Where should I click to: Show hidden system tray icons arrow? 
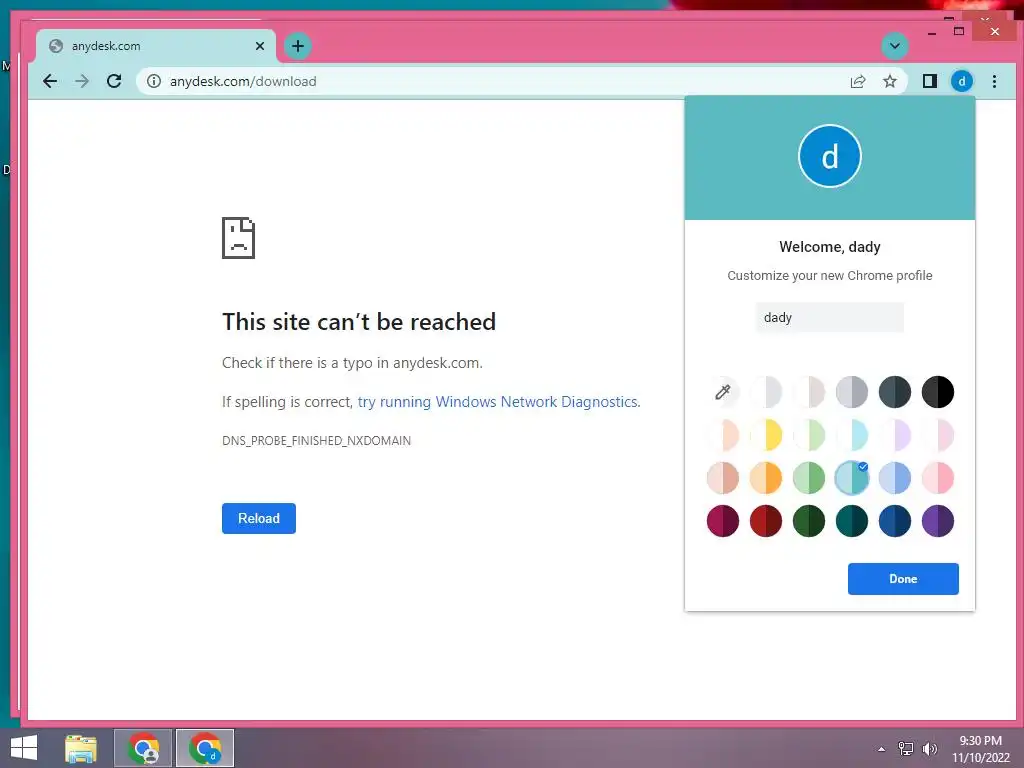click(881, 749)
